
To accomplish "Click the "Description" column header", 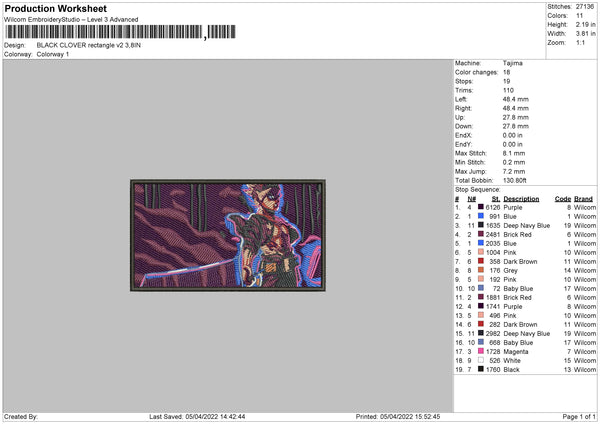I will [x=521, y=199].
